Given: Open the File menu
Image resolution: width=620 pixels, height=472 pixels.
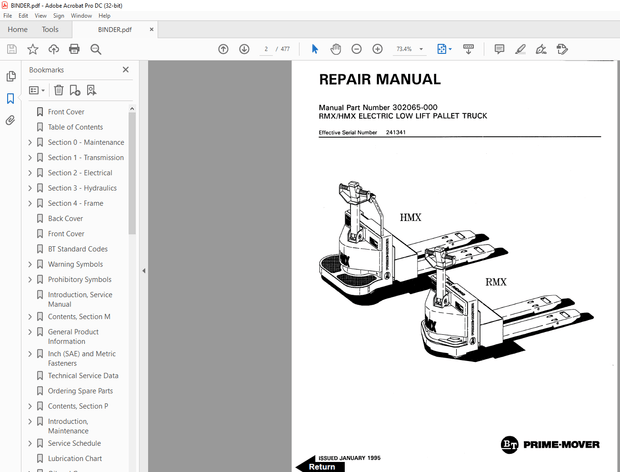Looking at the screenshot, I should pyautogui.click(x=8, y=16).
